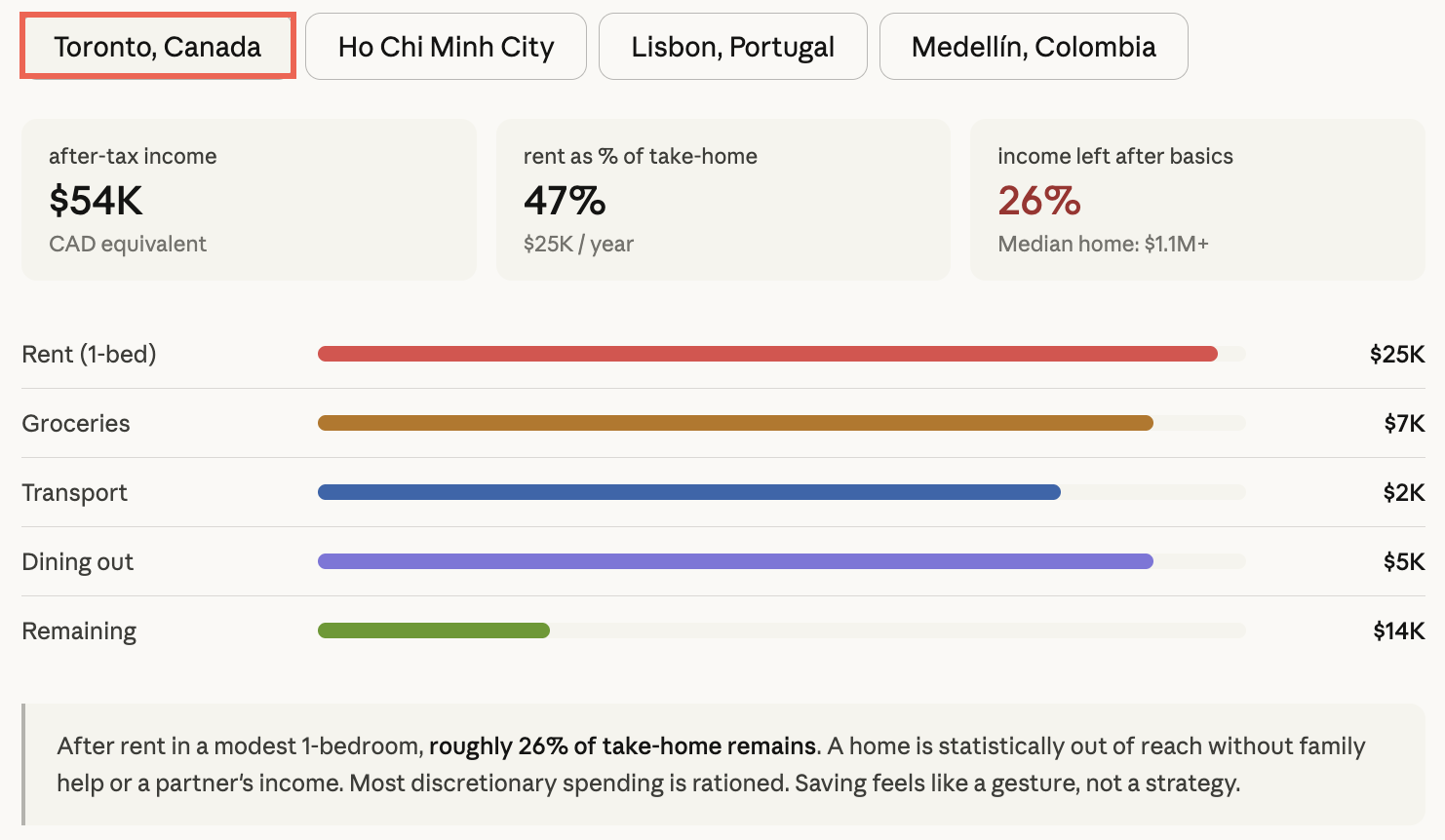Click the purple Dining out bar
Screen dimensions: 1445x840
point(735,561)
